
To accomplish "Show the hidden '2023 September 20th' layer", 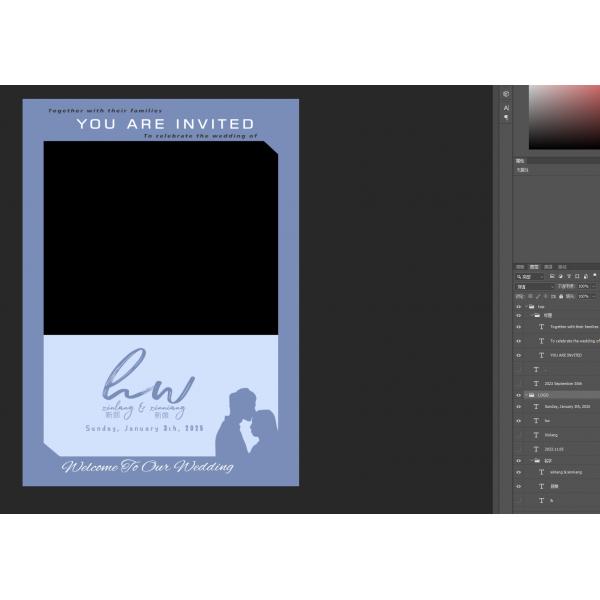I will tap(518, 383).
